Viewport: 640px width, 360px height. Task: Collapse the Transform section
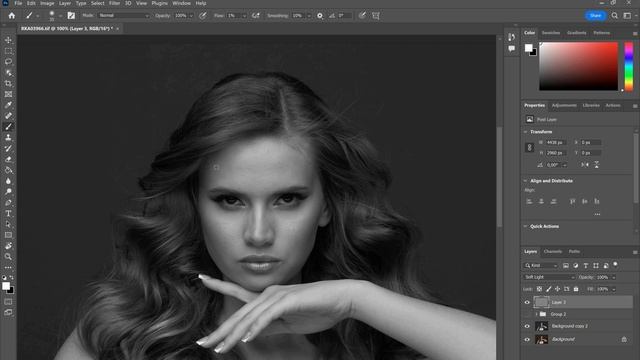526,132
